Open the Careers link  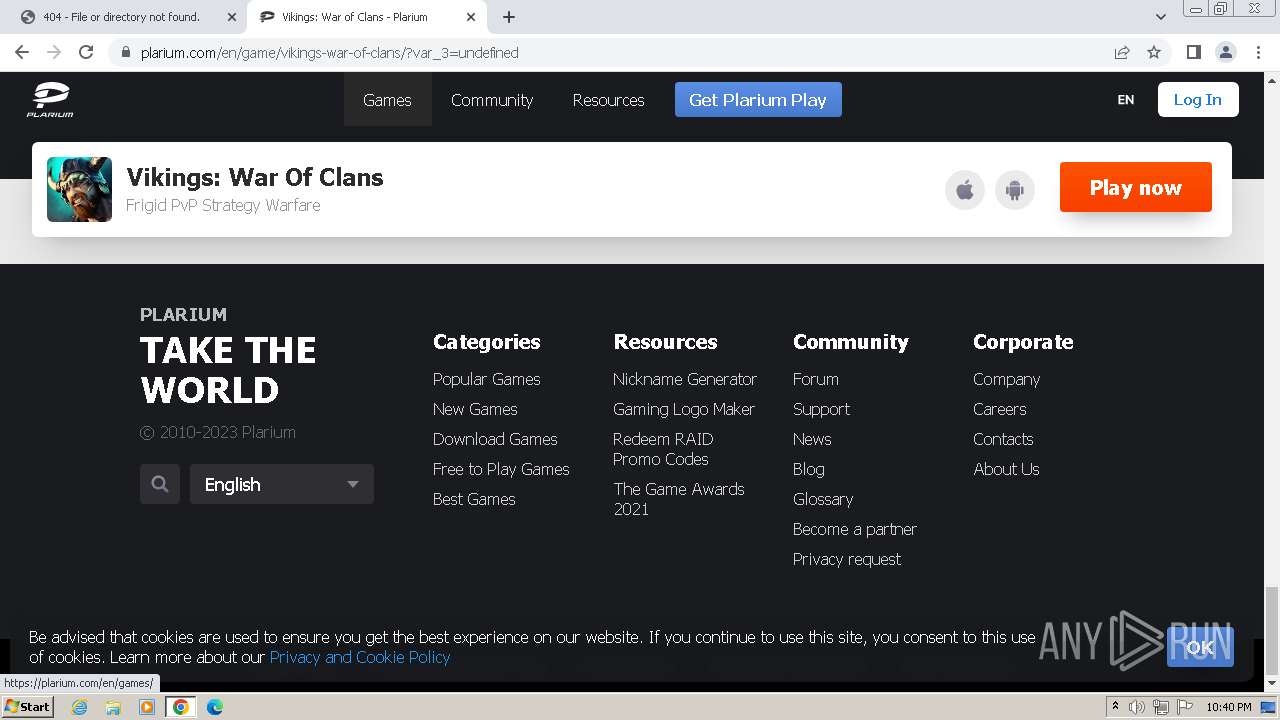(x=1000, y=409)
